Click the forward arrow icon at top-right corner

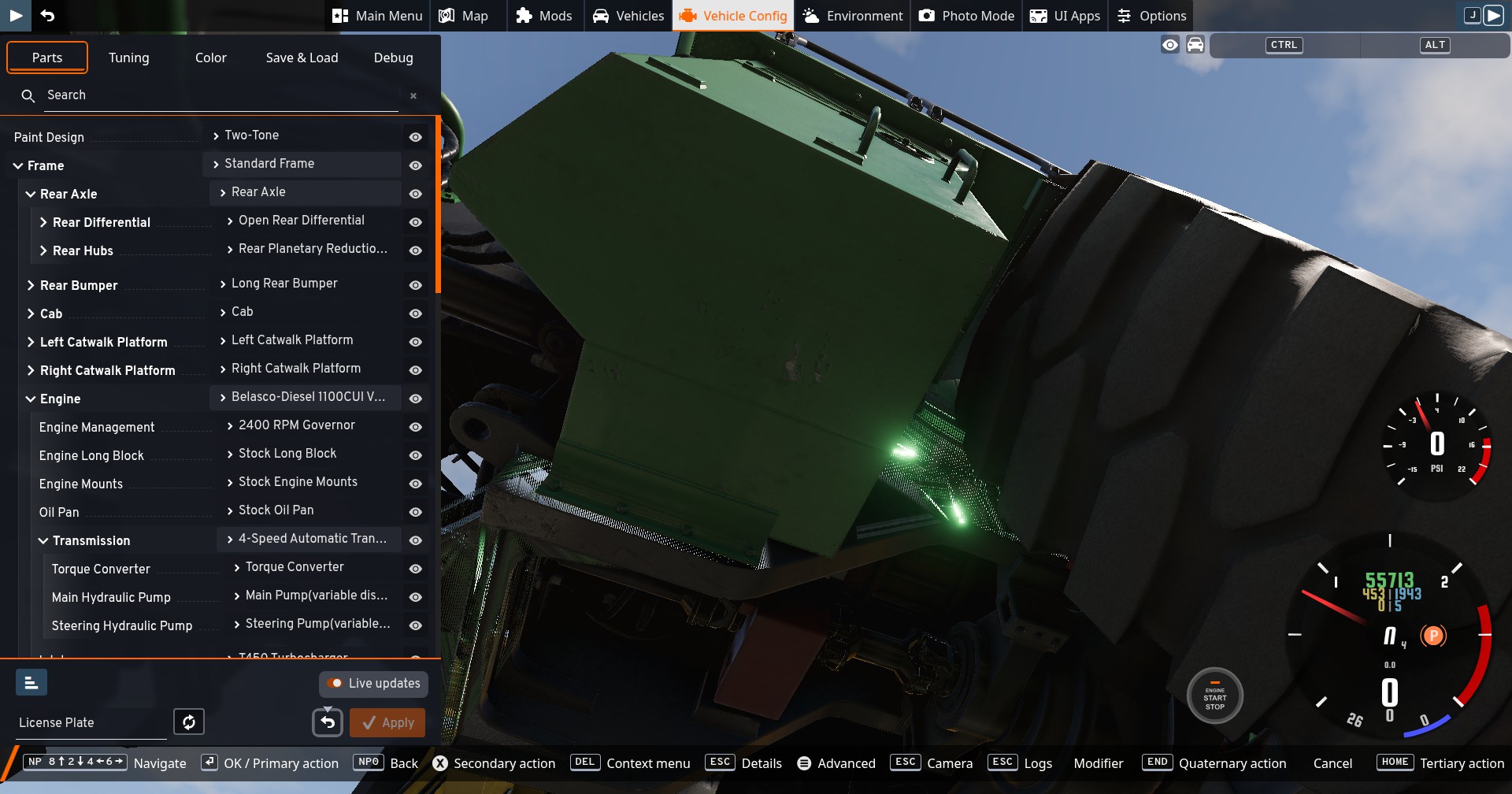1493,15
